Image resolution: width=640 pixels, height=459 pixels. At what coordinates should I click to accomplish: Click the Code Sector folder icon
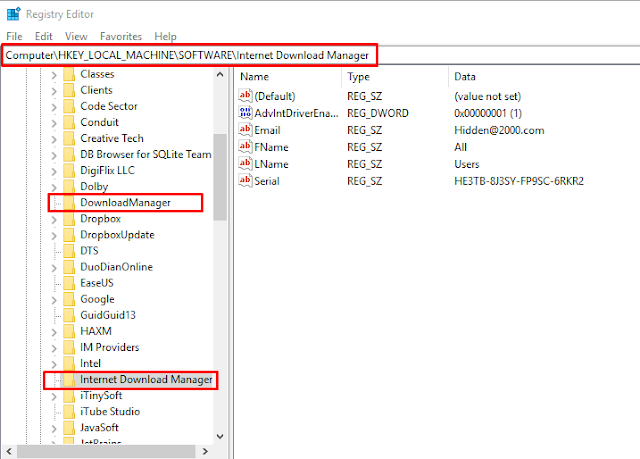coord(69,106)
